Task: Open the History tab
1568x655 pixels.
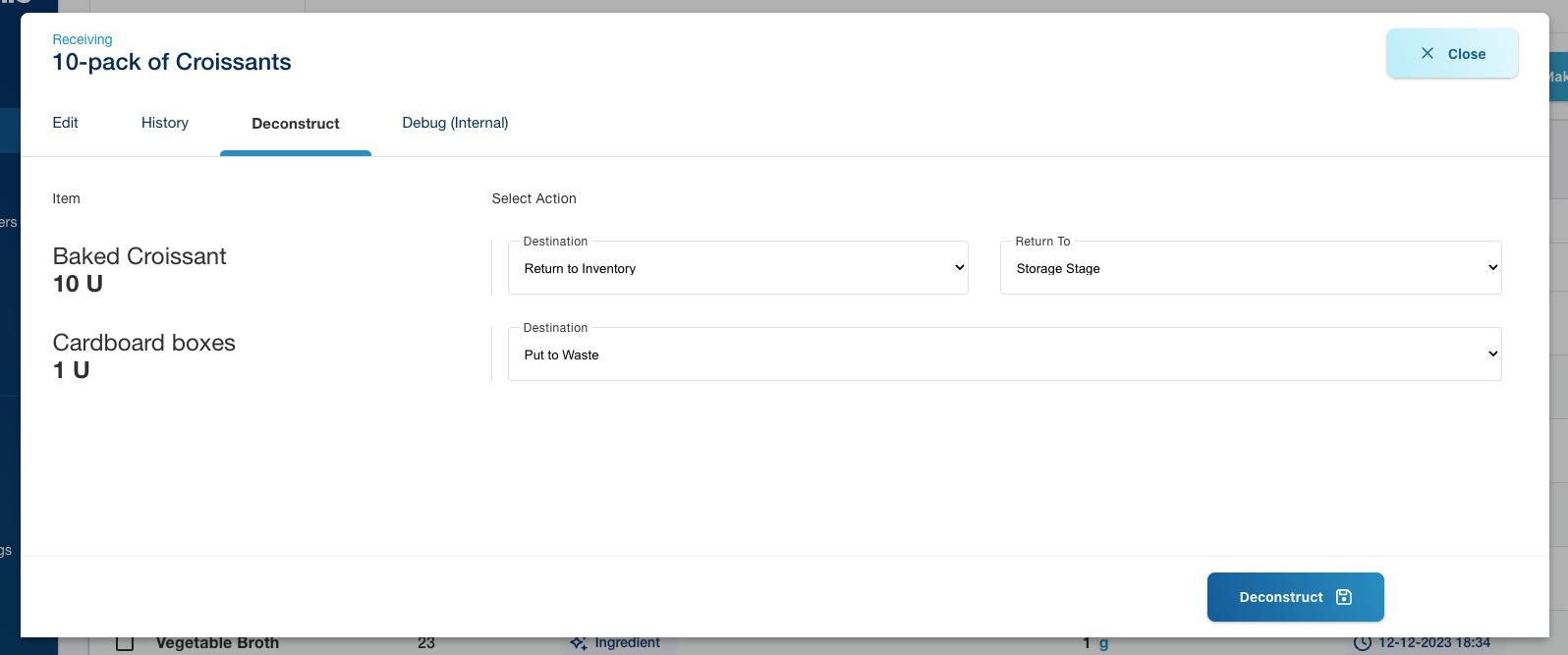Action: click(x=165, y=123)
